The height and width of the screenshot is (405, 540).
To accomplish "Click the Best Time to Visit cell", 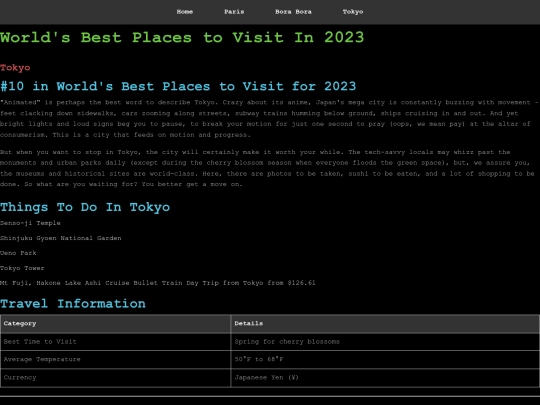I will coord(115,342).
